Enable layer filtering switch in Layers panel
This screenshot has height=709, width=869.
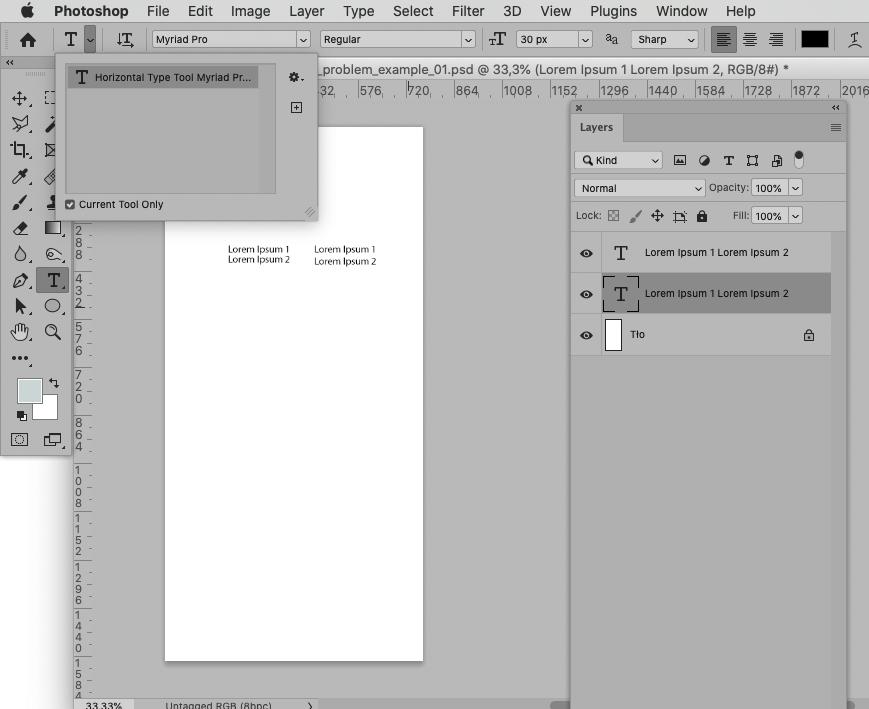[797, 158]
